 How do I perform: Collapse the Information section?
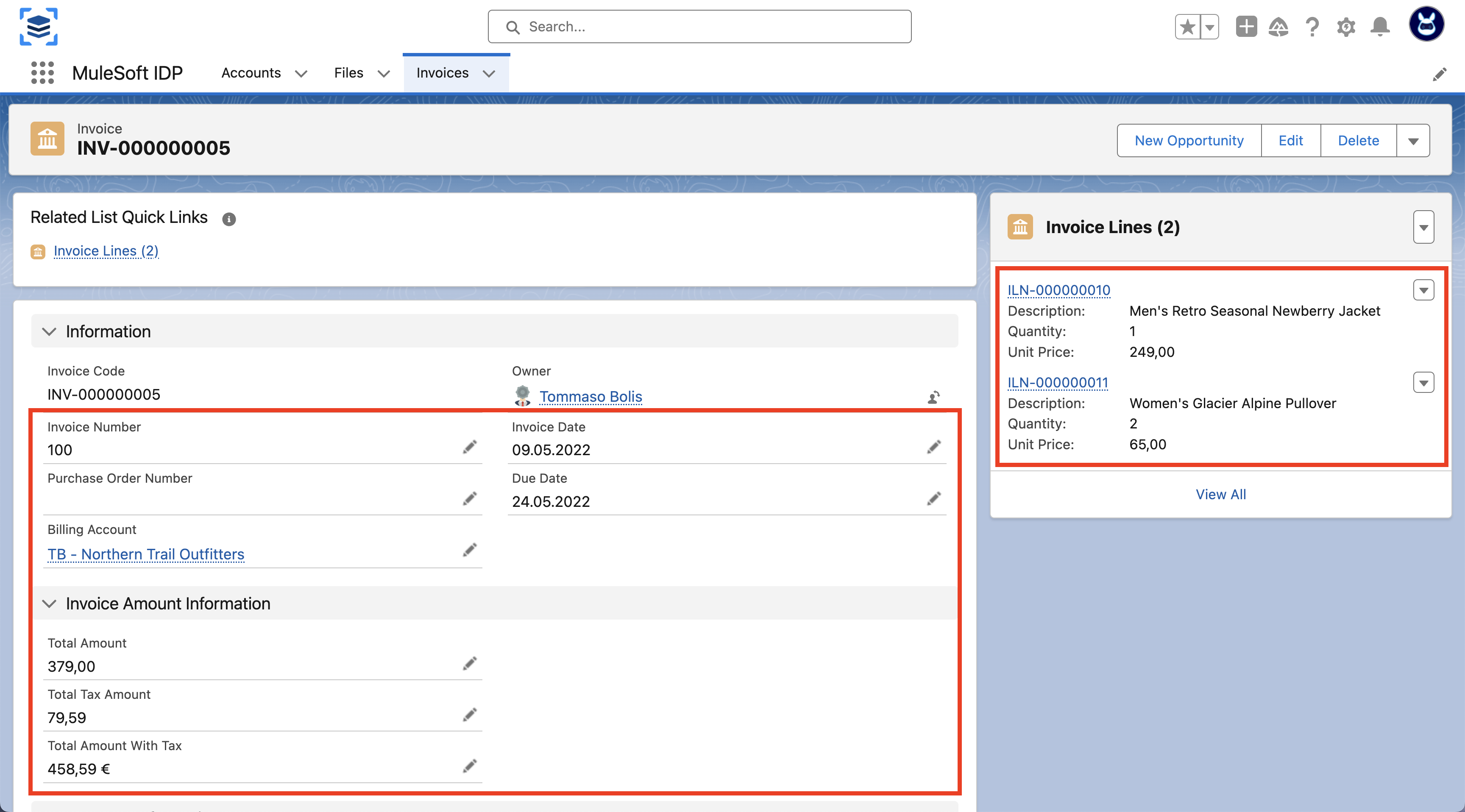click(50, 331)
